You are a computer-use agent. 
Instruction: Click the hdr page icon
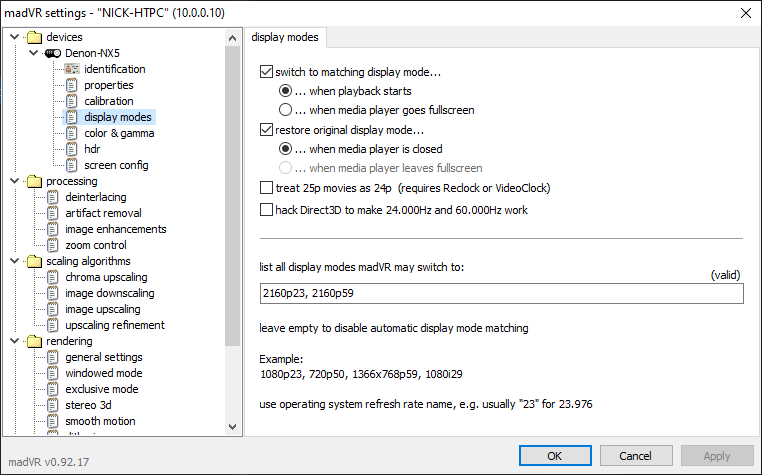71,149
